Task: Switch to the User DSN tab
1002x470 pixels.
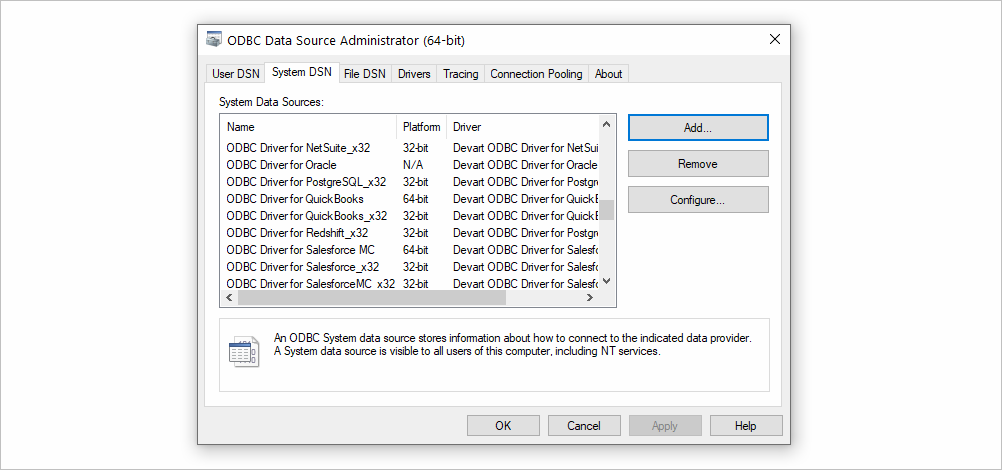Action: coord(236,74)
